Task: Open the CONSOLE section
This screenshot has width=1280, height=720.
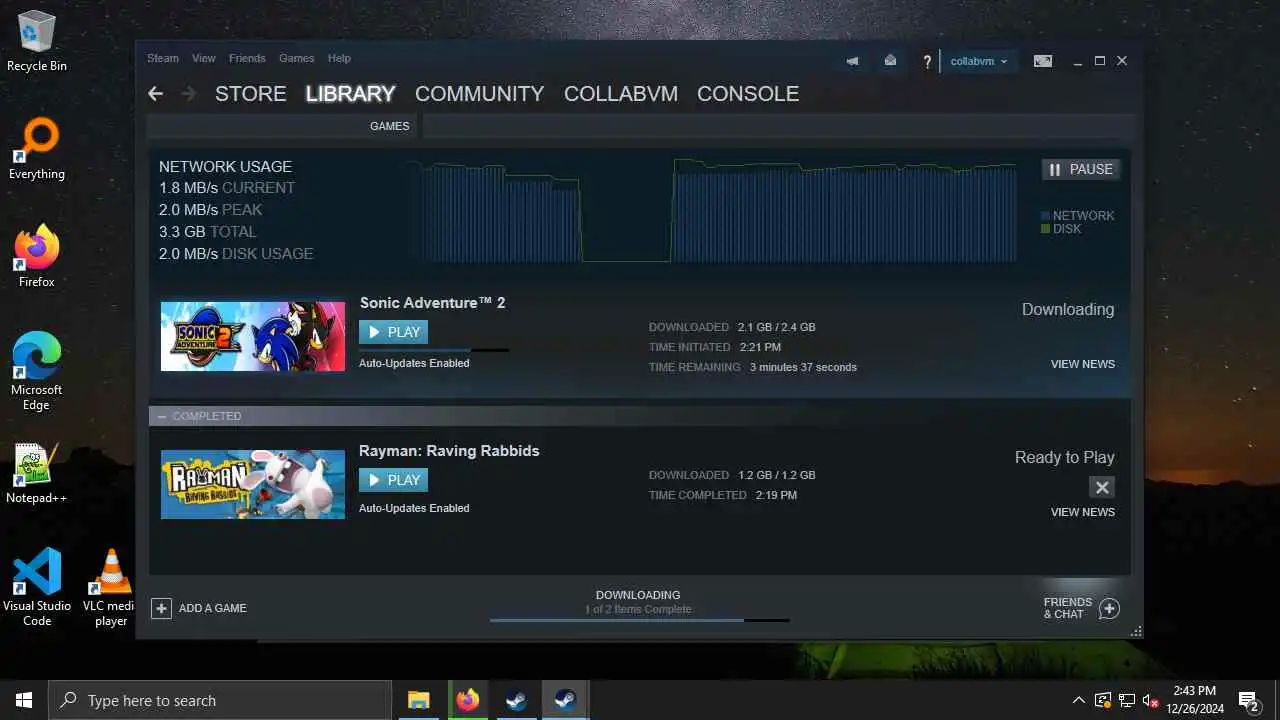Action: [748, 94]
